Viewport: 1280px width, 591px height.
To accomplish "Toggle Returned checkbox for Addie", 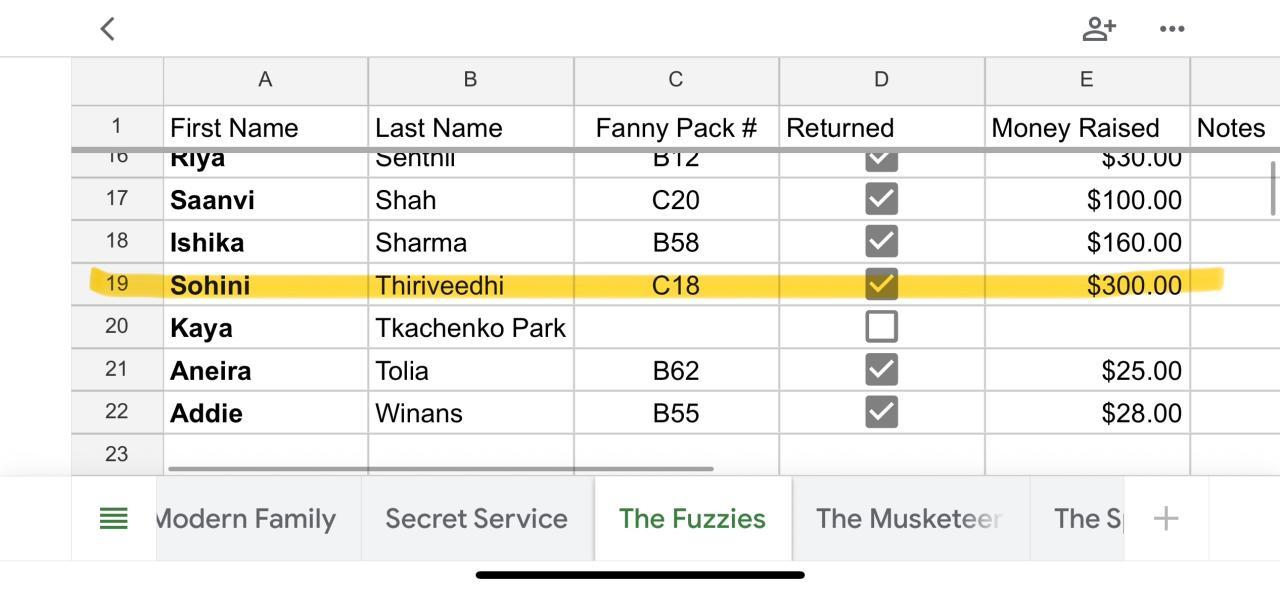I will 881,412.
